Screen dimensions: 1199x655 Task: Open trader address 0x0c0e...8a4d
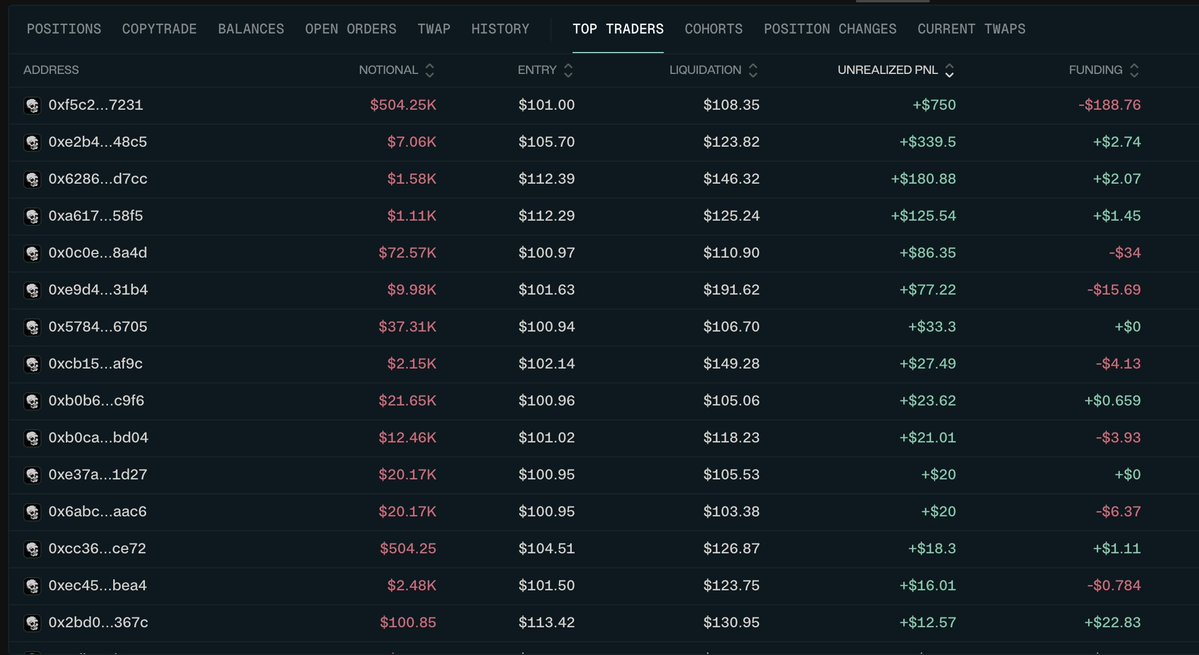coord(98,252)
